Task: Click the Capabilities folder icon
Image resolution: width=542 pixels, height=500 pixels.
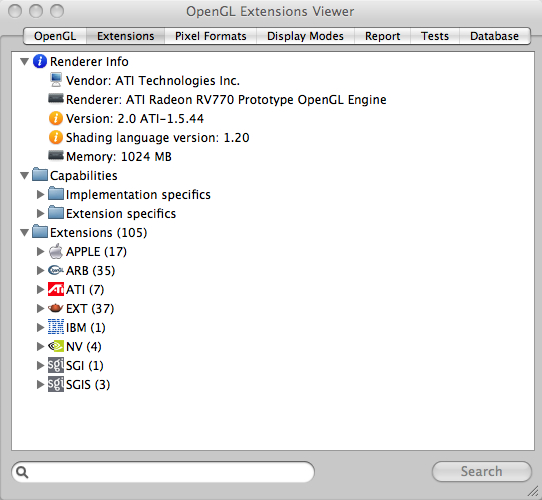Action: coord(40,175)
